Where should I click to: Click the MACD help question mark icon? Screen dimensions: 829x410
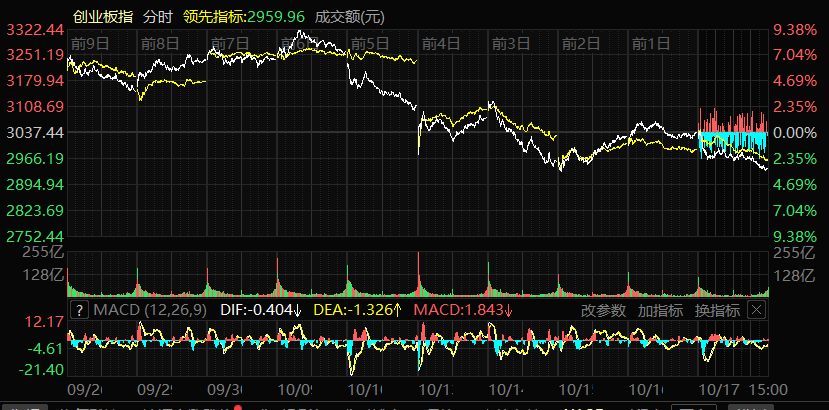click(80, 310)
